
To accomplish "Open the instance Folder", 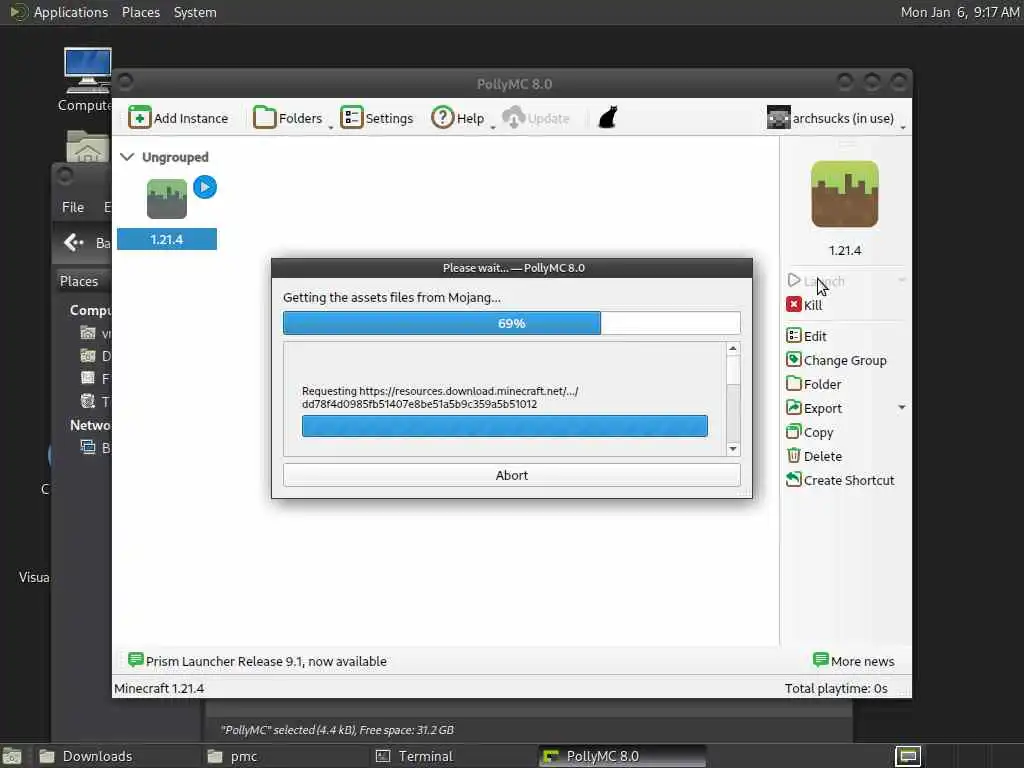I will (x=814, y=384).
